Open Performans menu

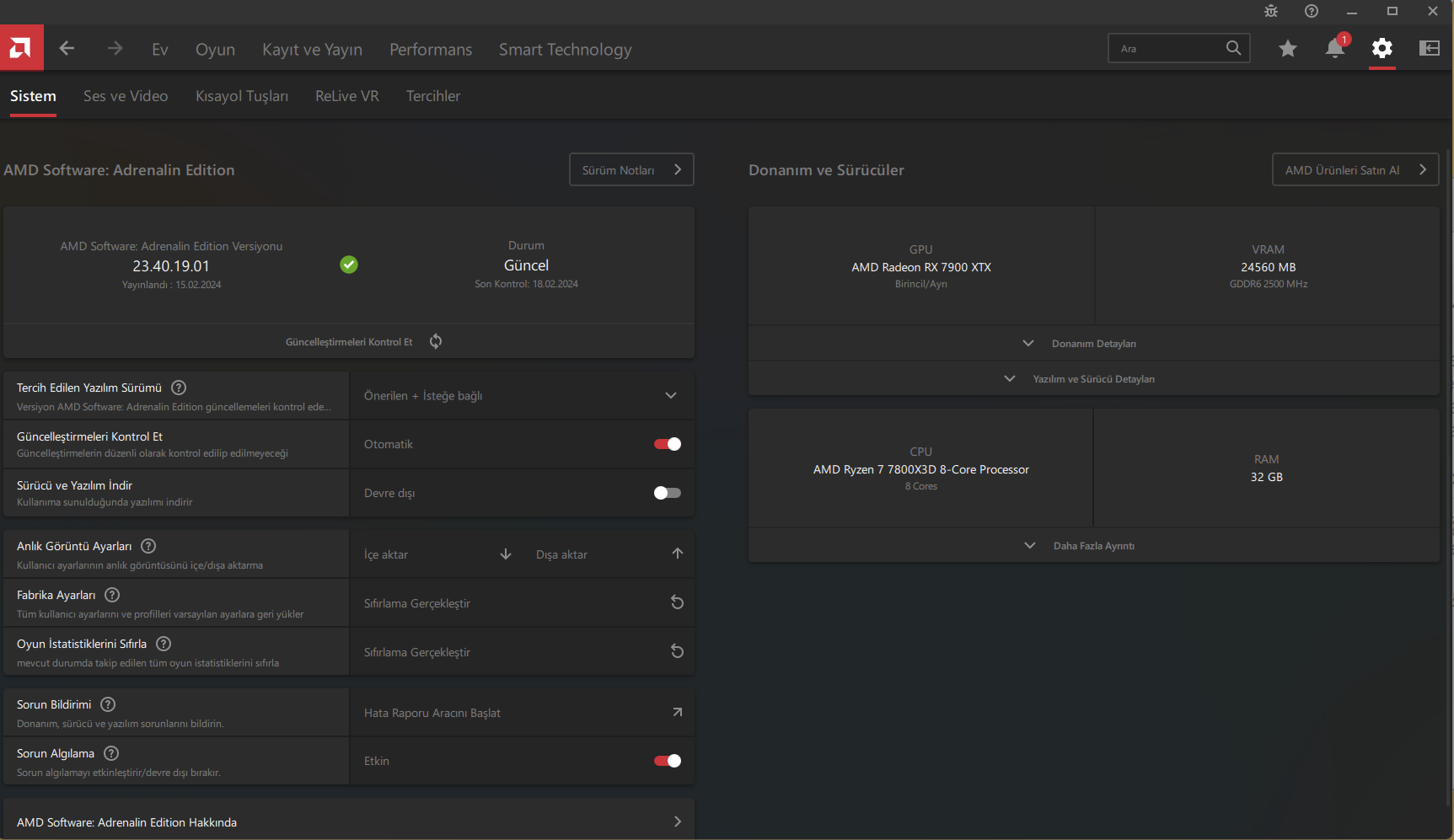[x=431, y=50]
